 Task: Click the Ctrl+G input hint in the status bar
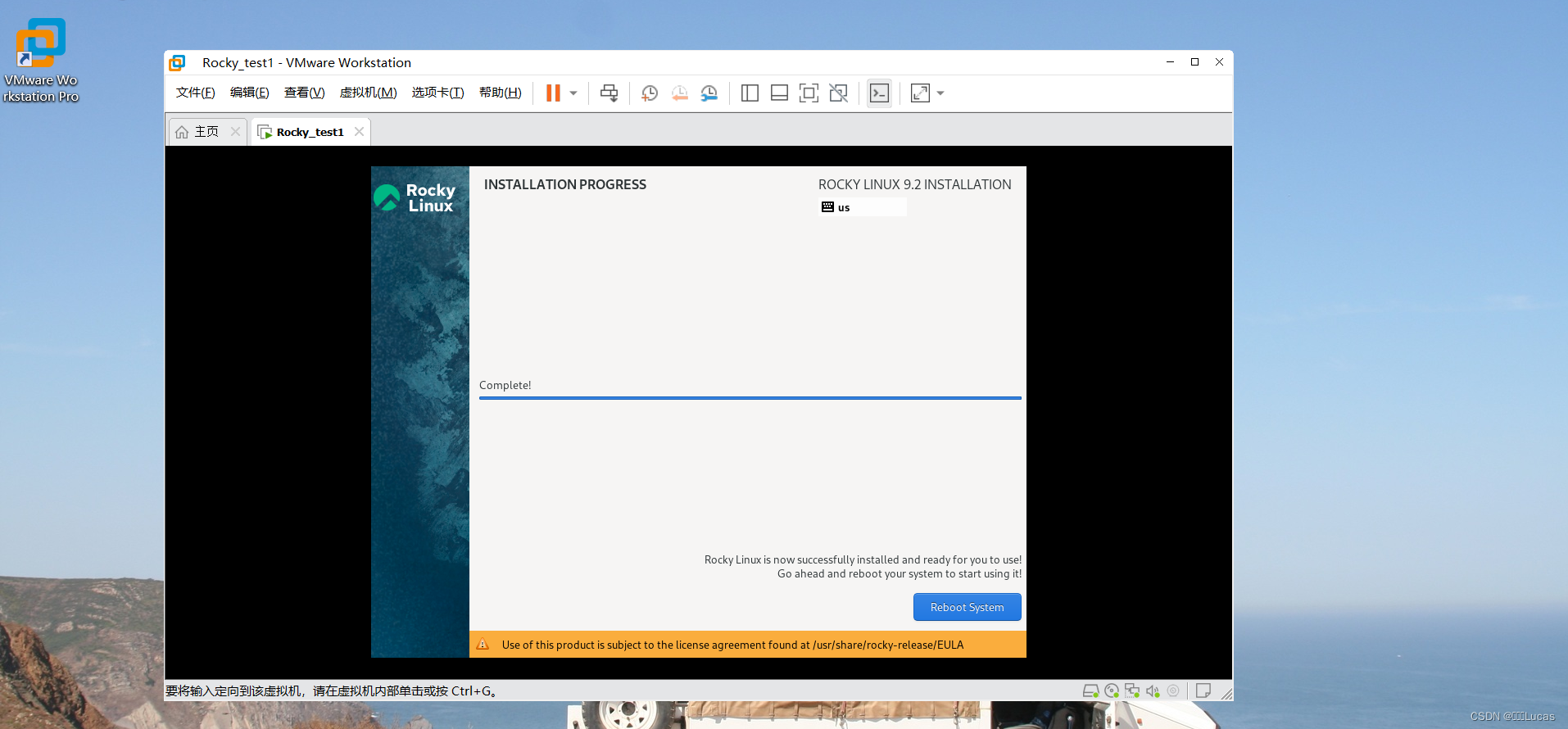click(x=331, y=691)
